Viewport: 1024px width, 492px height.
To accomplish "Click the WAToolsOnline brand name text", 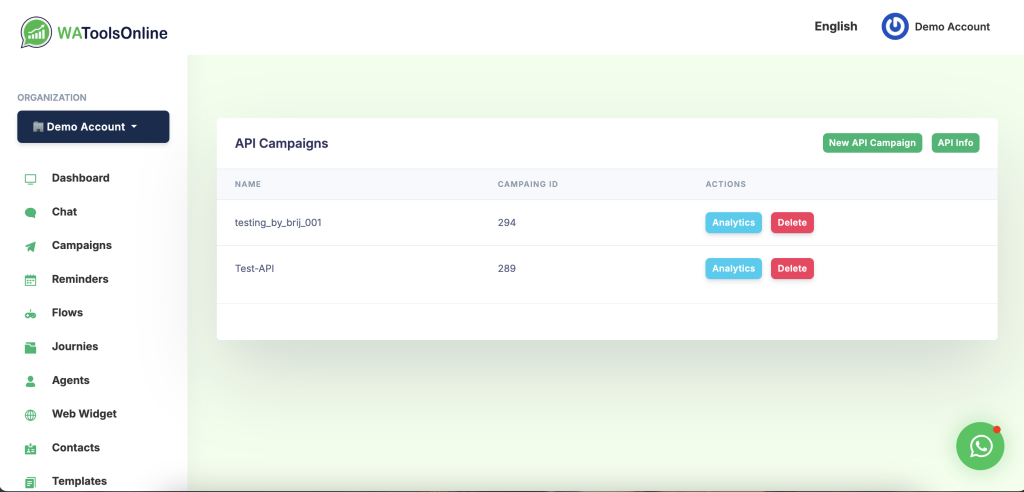I will pos(112,33).
